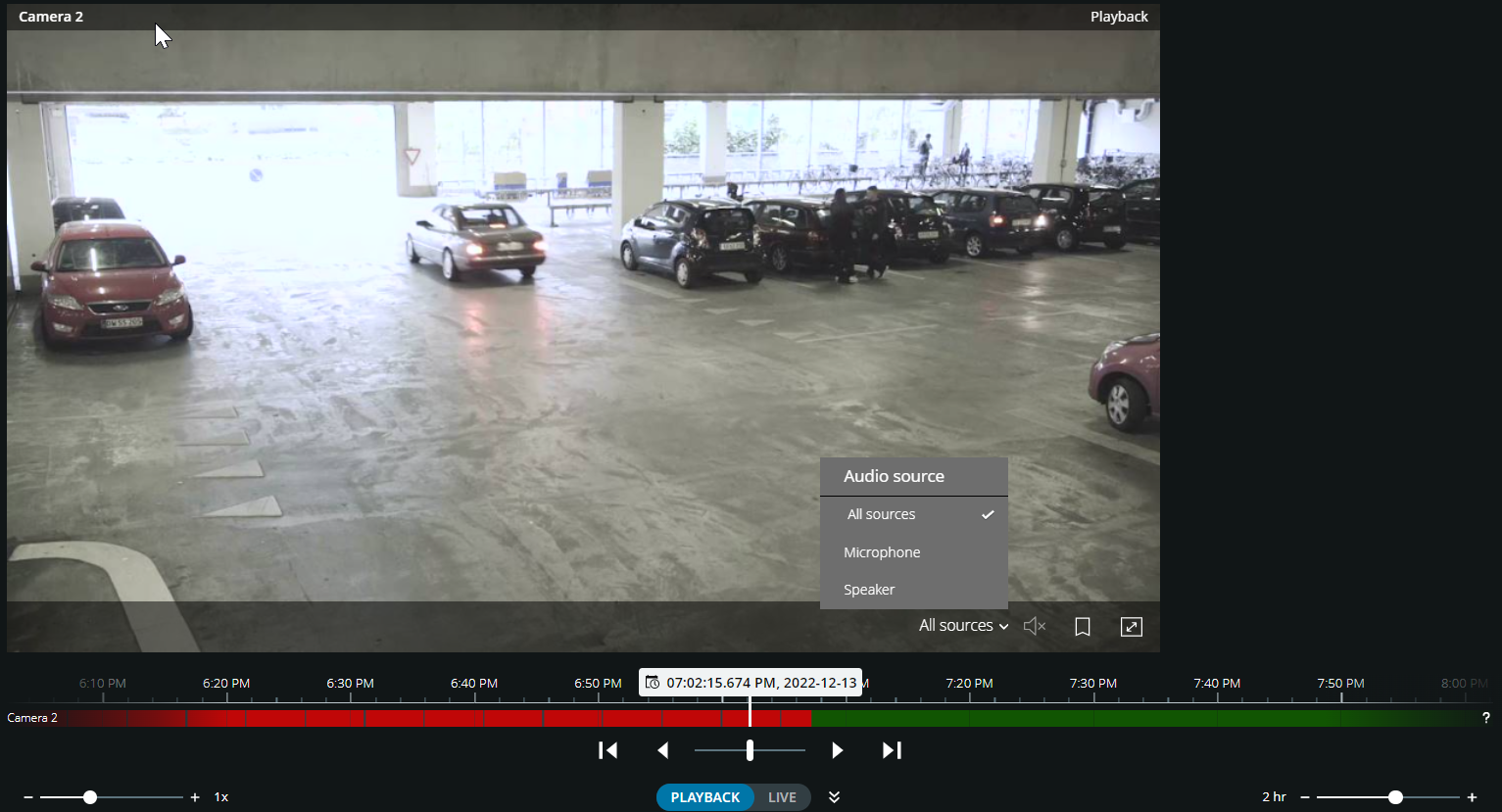Image resolution: width=1502 pixels, height=812 pixels.
Task: Unmute the camera audio speaker icon
Action: 1034,626
